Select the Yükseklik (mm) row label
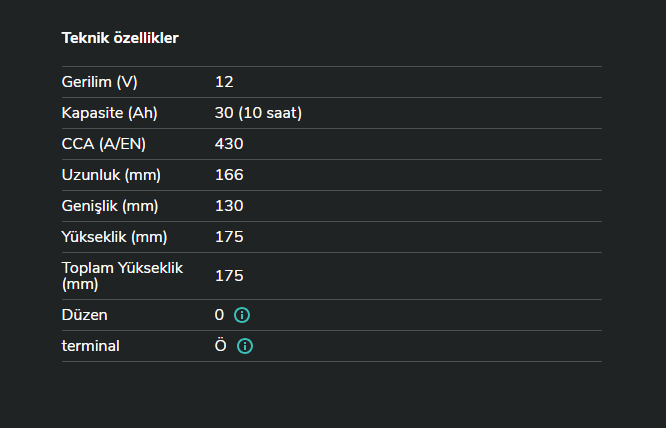666x428 pixels. click(114, 237)
